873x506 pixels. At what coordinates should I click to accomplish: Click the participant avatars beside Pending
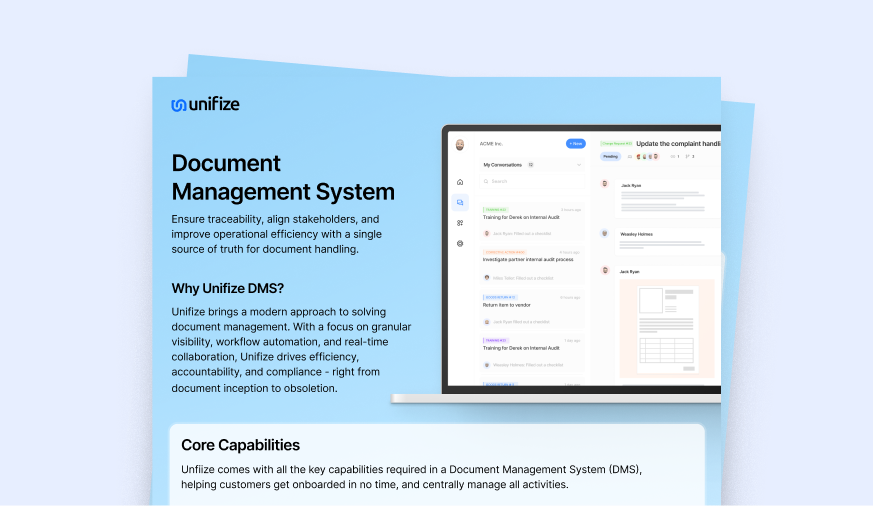(x=648, y=157)
